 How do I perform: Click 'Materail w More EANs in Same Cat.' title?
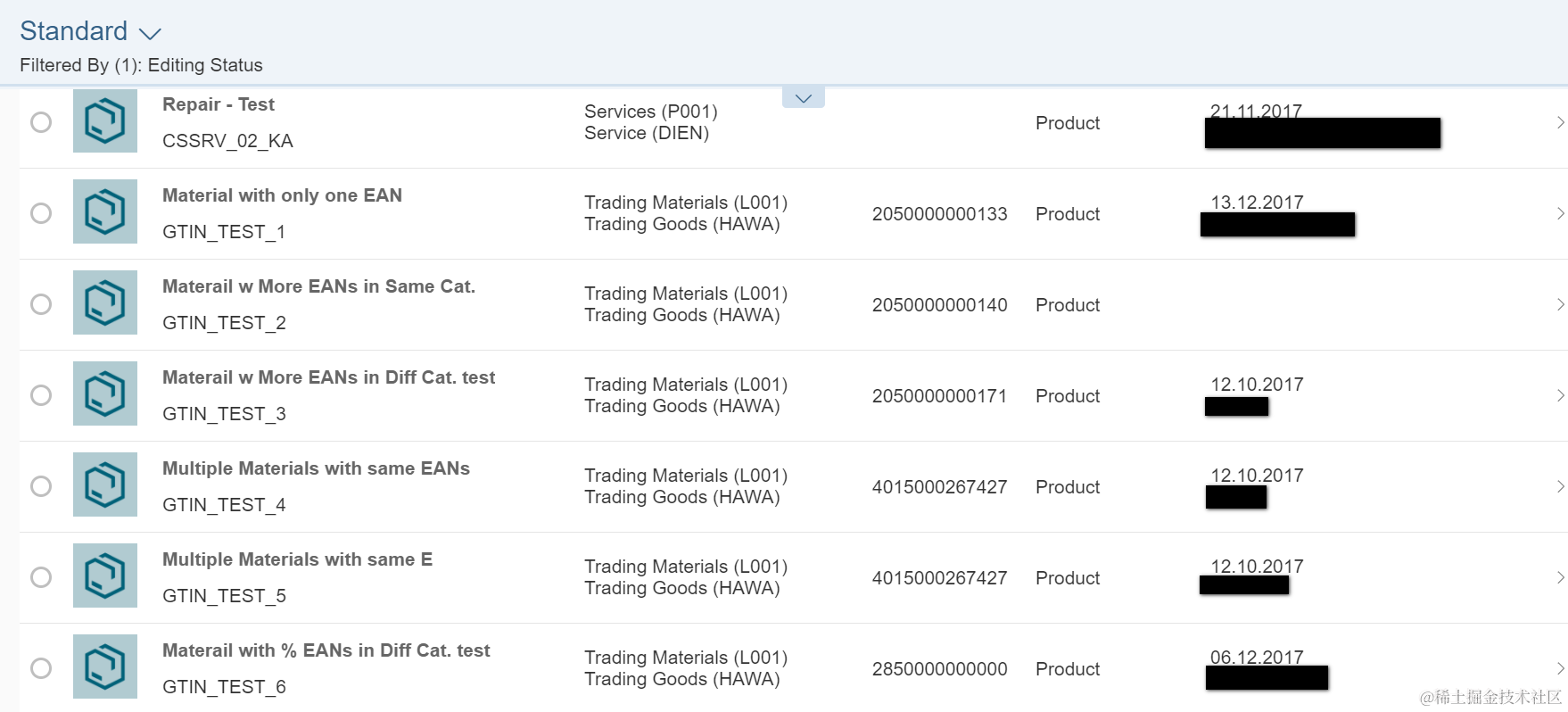click(318, 286)
